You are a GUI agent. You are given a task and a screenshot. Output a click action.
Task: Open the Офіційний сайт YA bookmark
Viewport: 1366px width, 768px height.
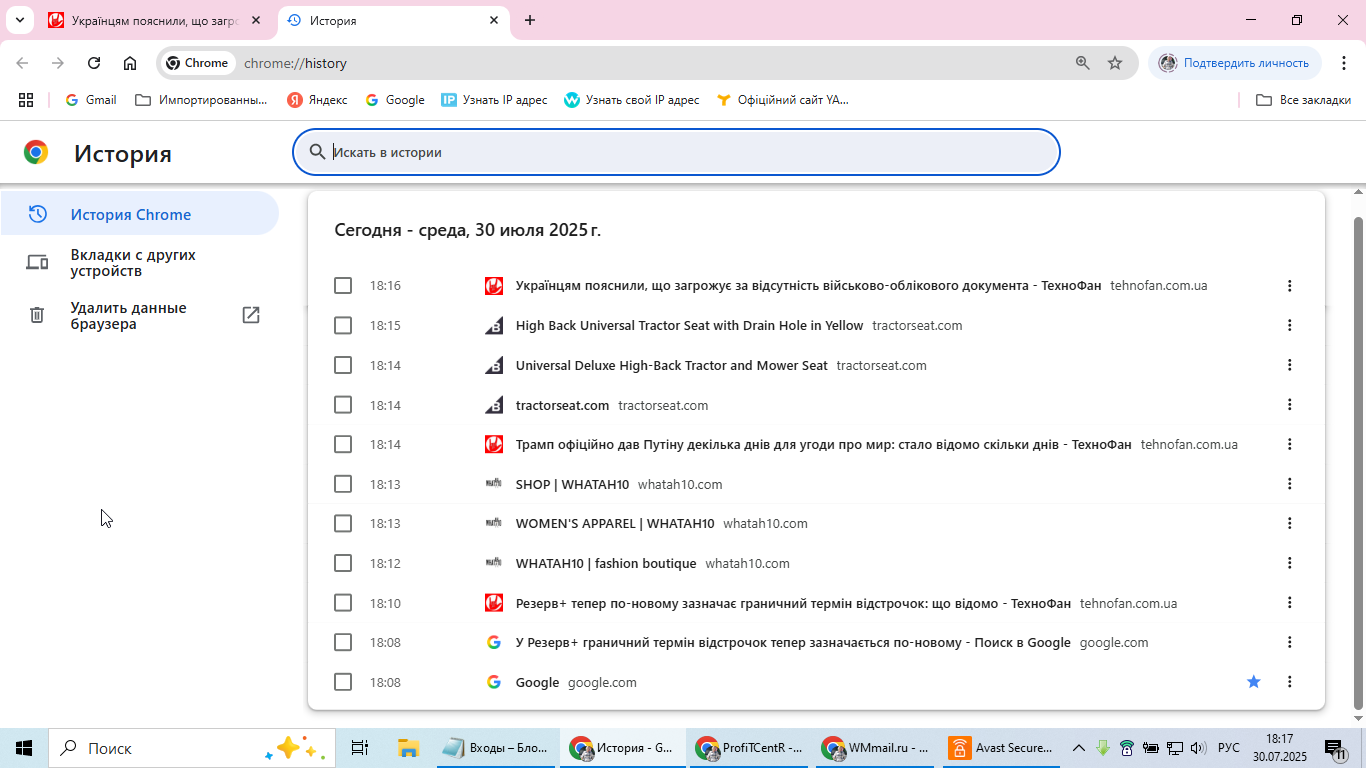click(x=783, y=100)
